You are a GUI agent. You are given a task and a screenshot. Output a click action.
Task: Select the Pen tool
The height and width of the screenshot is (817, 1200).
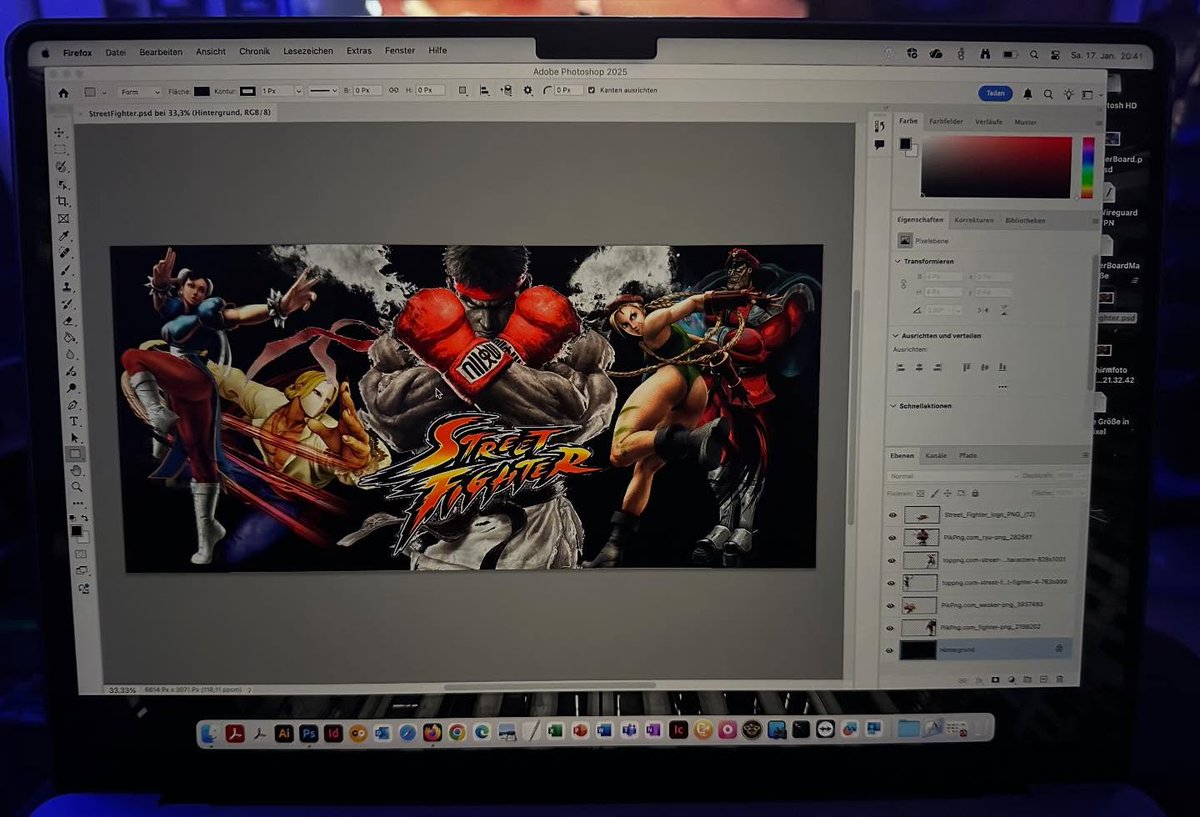[72, 405]
